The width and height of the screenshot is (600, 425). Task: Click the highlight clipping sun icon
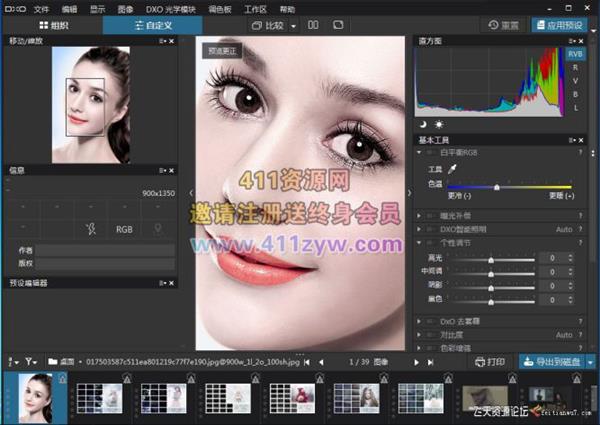coord(437,122)
